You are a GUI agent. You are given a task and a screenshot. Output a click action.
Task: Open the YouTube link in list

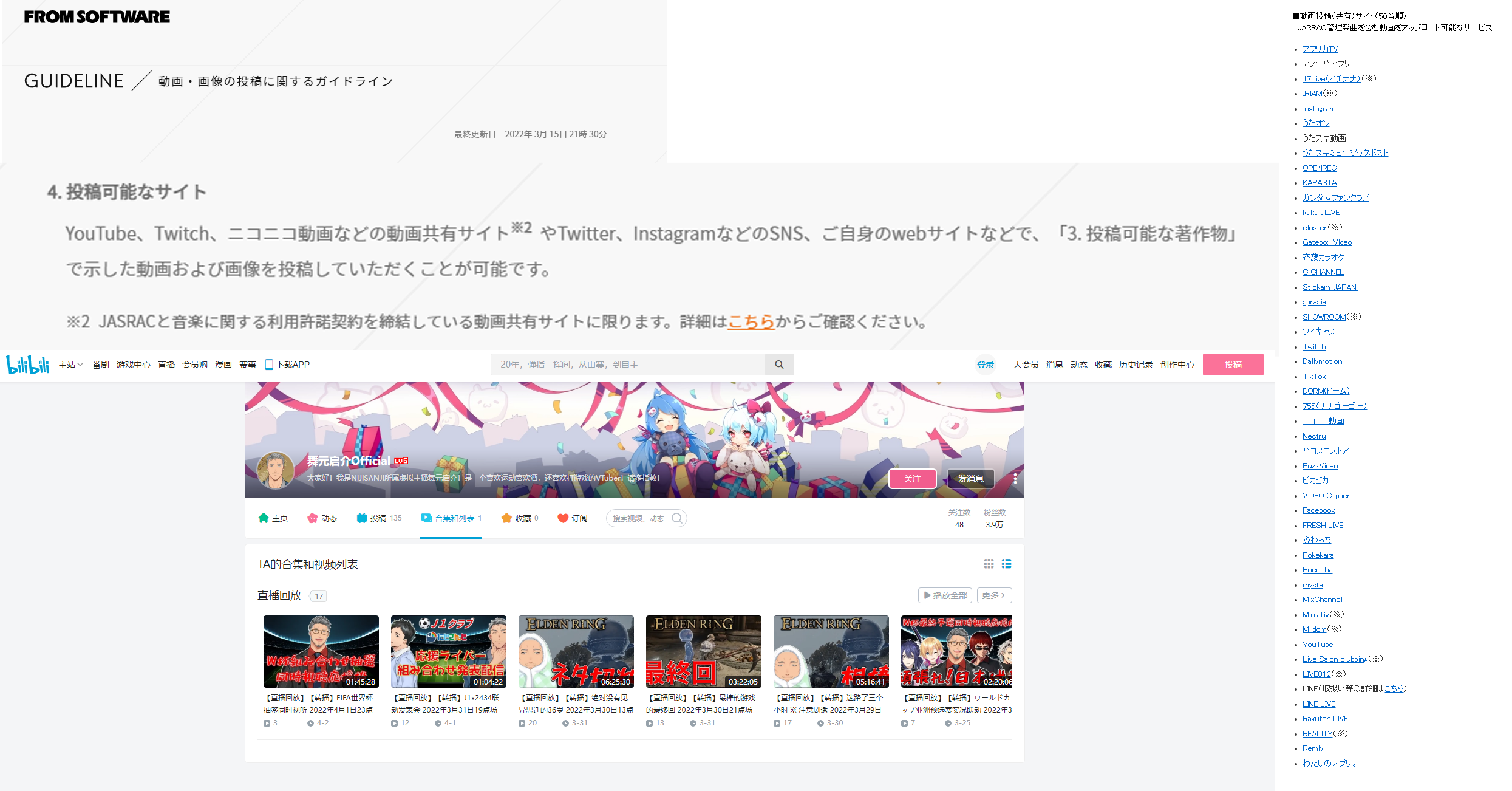(1317, 645)
